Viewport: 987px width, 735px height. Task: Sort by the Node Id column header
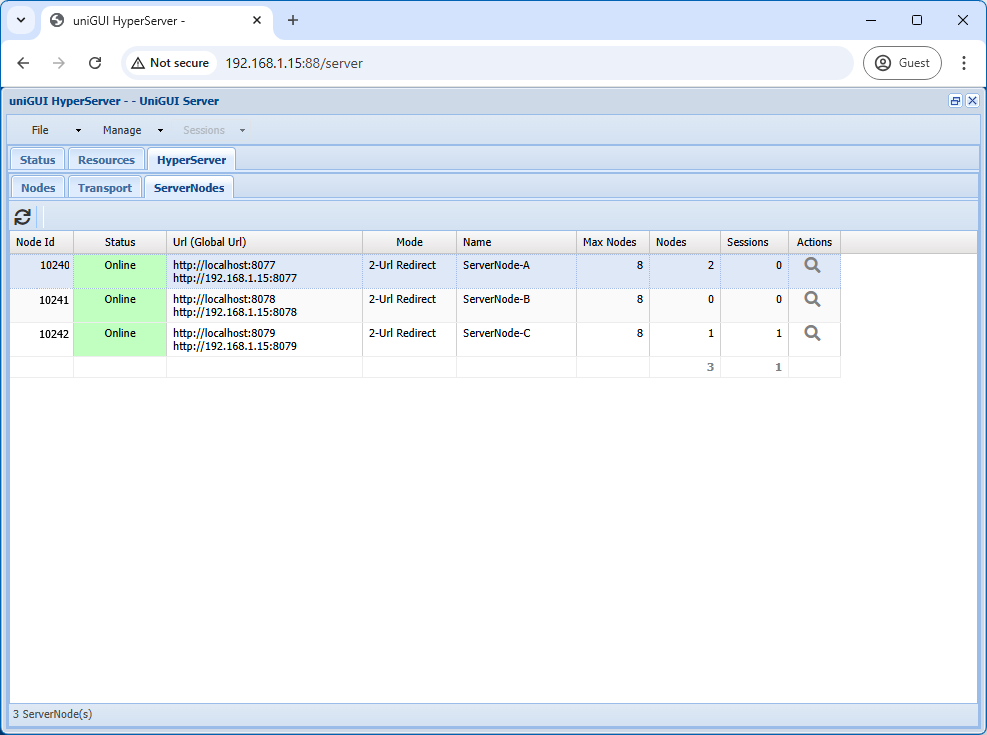[42, 242]
